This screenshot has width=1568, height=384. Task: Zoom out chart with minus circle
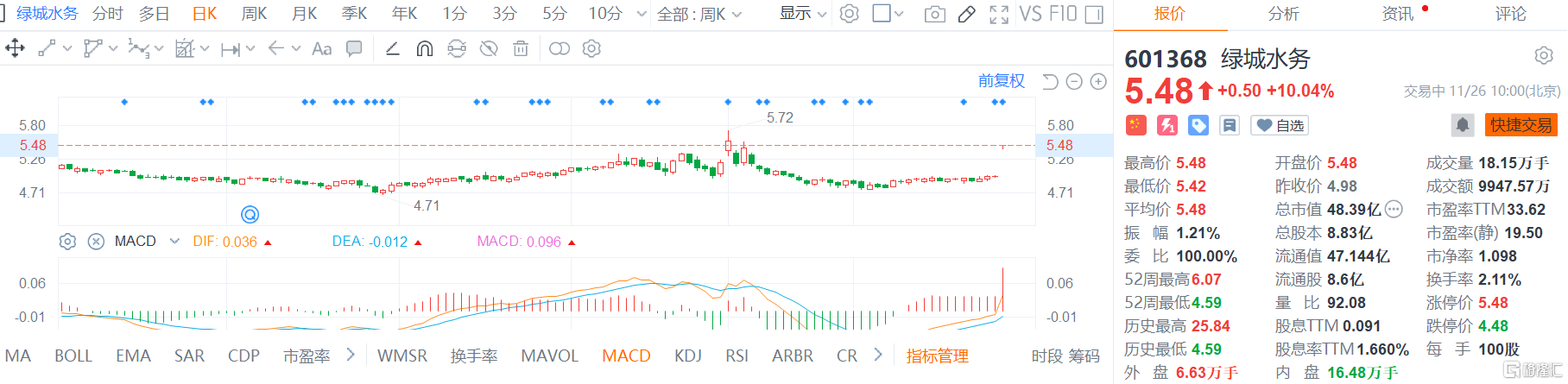[1074, 81]
